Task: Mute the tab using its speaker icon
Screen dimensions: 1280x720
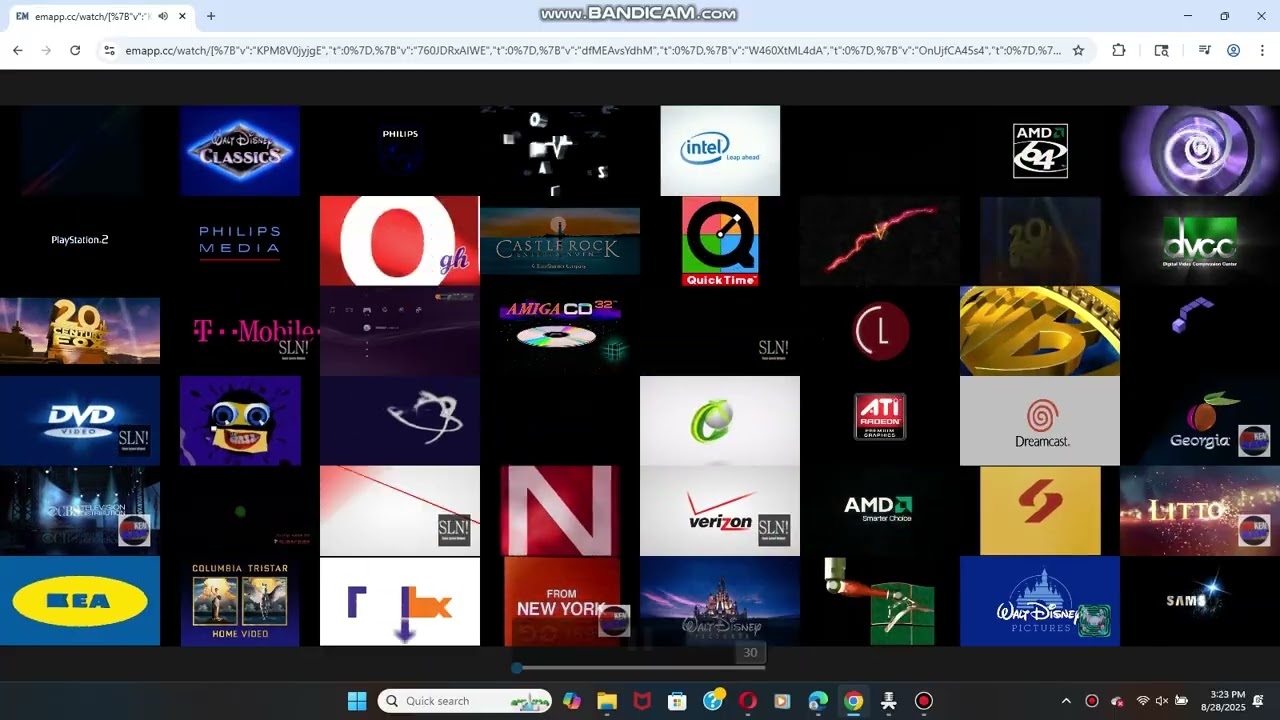Action: pyautogui.click(x=163, y=16)
